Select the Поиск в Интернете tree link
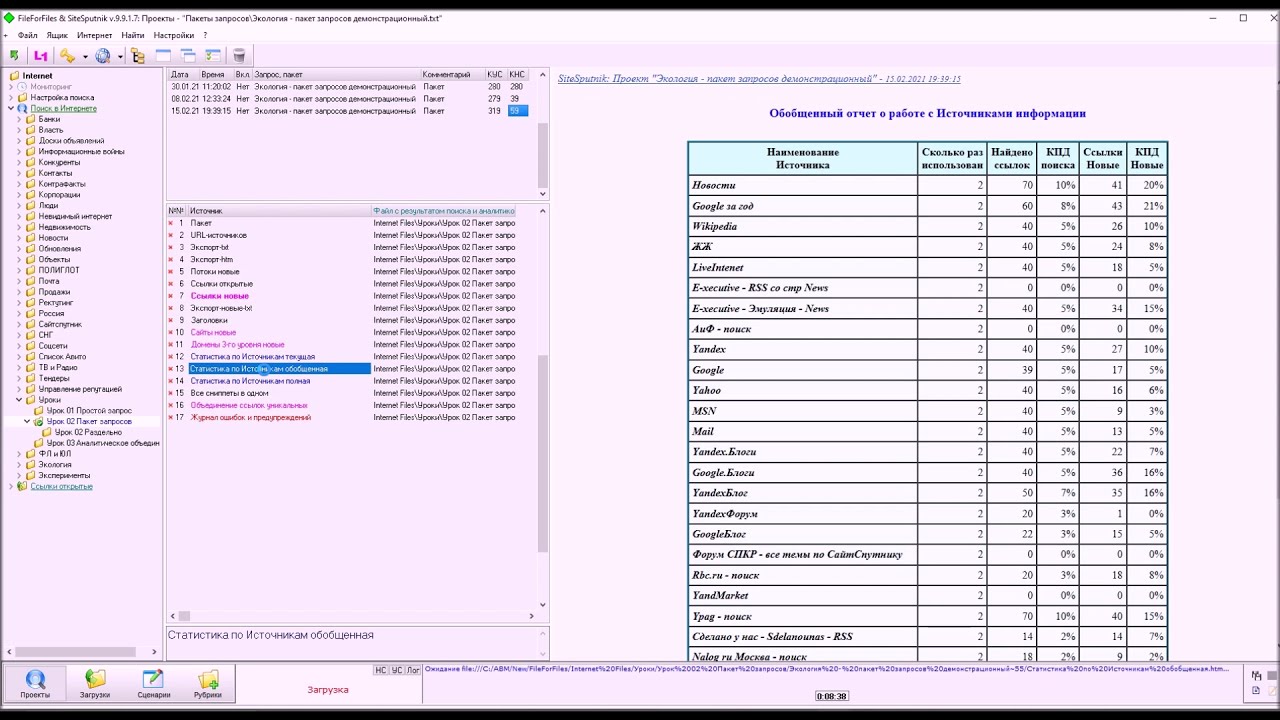 (63, 108)
